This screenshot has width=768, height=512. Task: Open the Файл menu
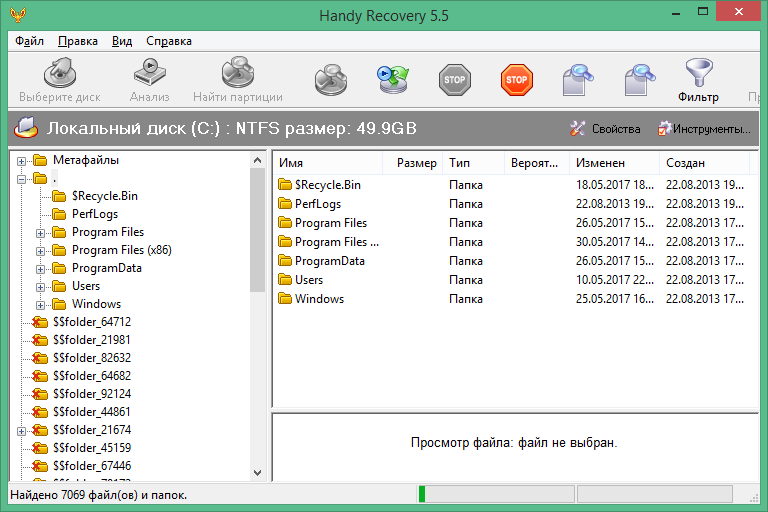pos(29,41)
